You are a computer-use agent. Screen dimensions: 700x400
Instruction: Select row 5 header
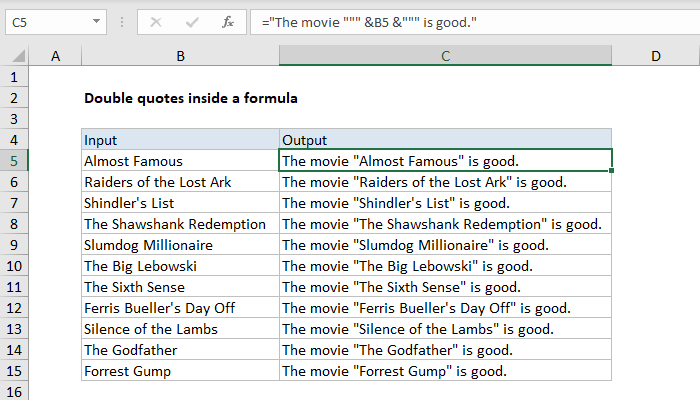pyautogui.click(x=15, y=160)
